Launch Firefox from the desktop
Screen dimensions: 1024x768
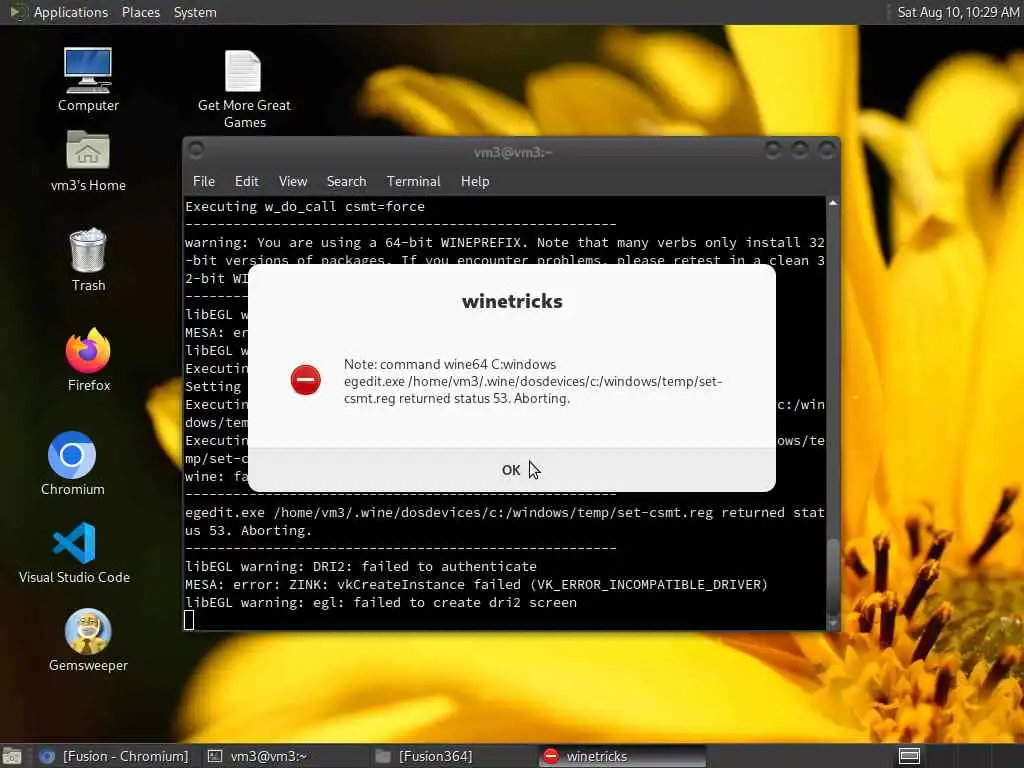(x=88, y=360)
